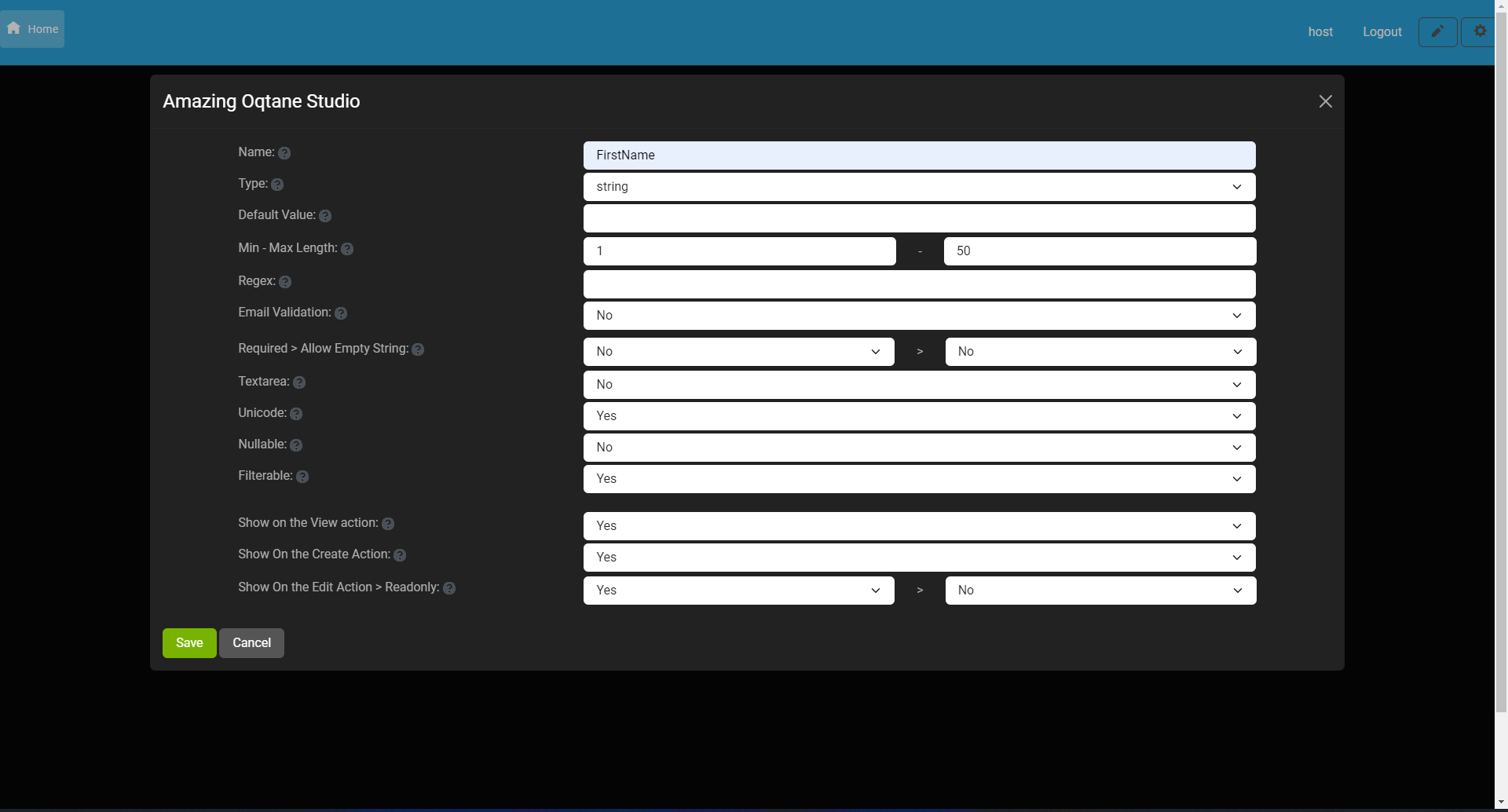Click the Max length field with 50

tap(1100, 251)
